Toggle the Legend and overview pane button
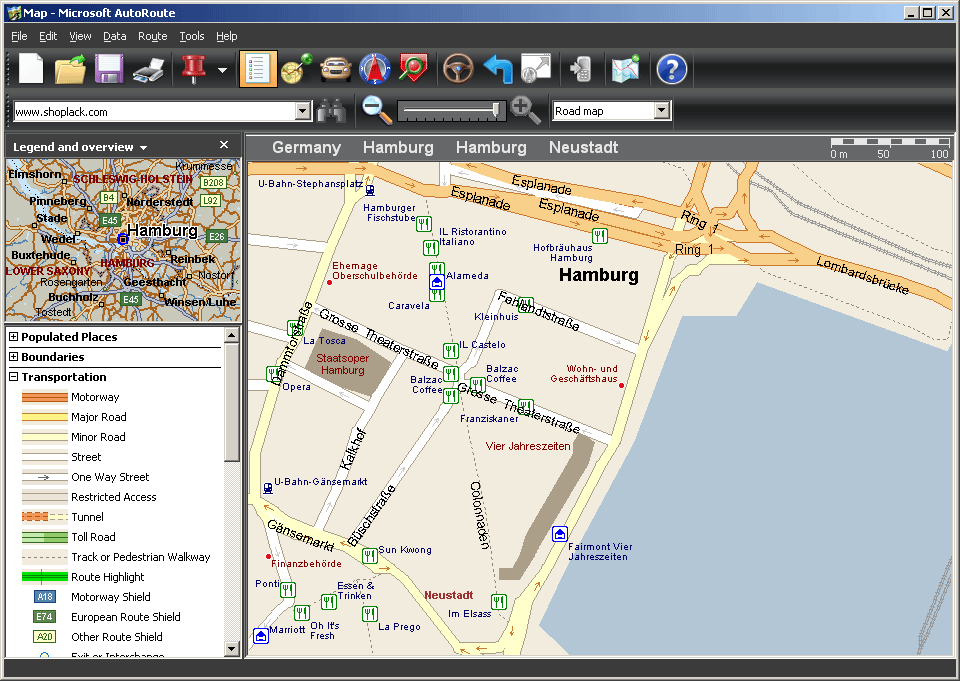Viewport: 960px width, 681px height. (x=258, y=69)
